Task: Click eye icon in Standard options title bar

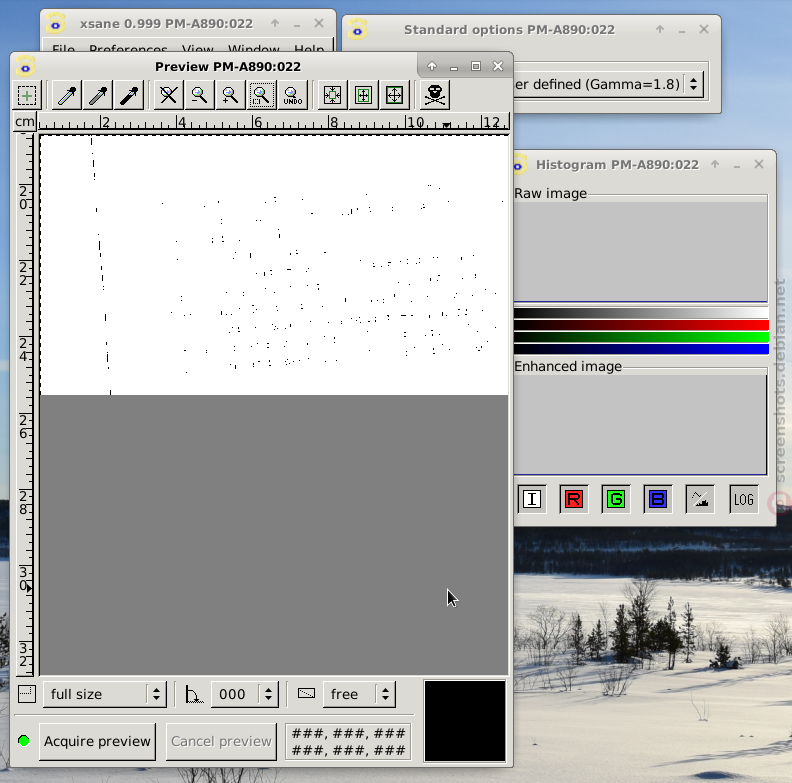Action: pyautogui.click(x=358, y=29)
